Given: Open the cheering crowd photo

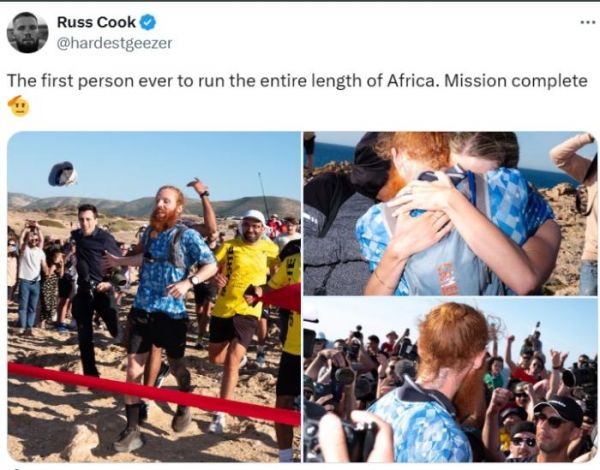Looking at the screenshot, I should [450, 381].
